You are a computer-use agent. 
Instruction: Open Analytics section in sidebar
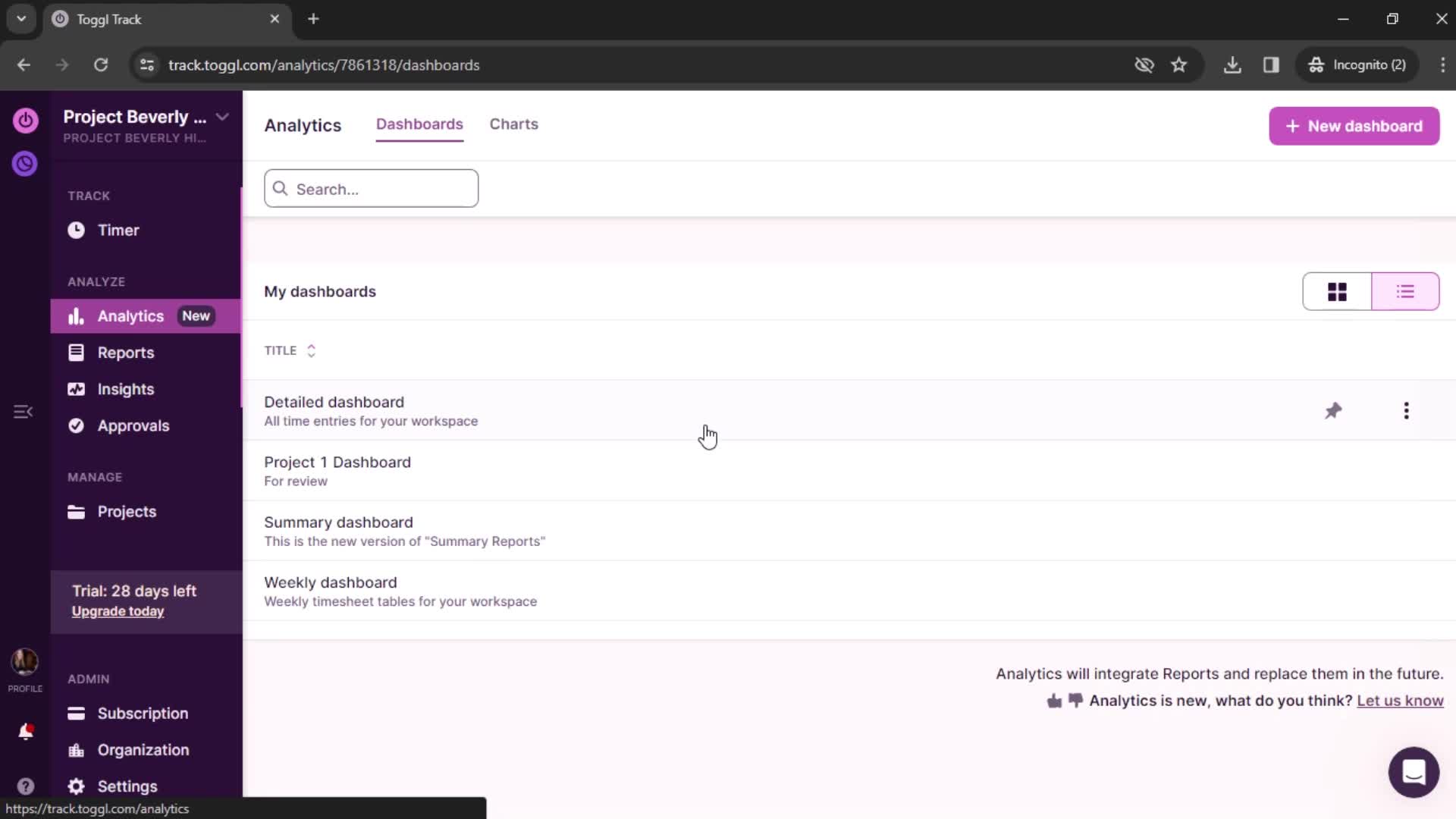131,316
